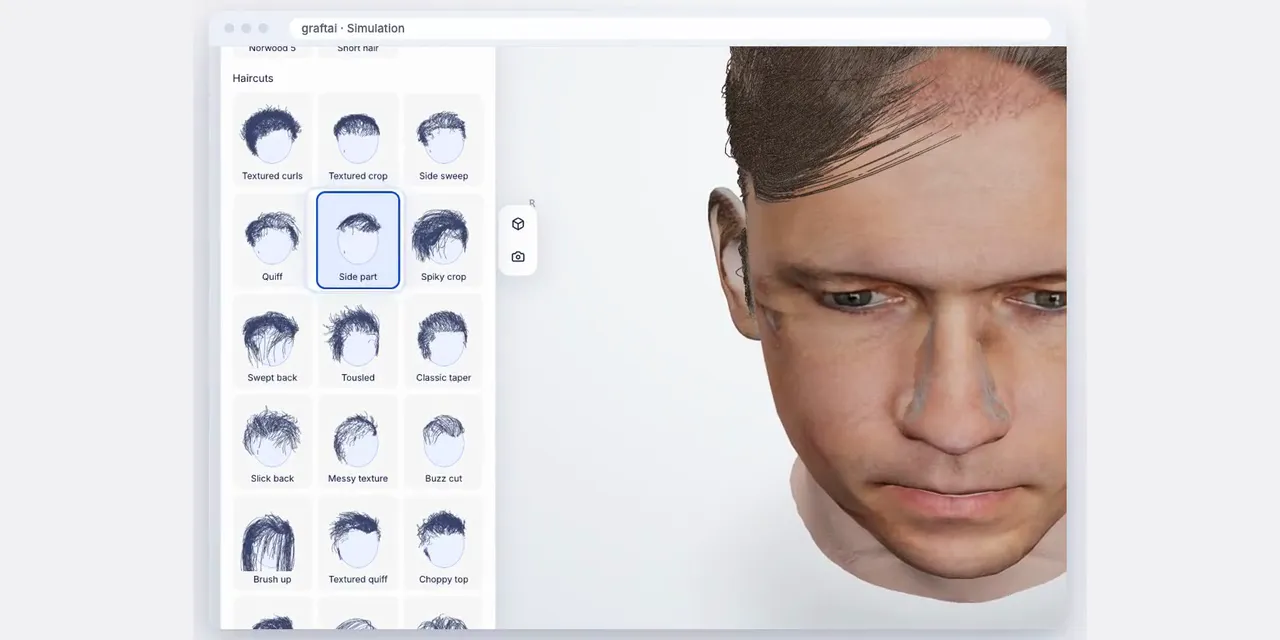Choose the Classic taper haircut
This screenshot has width=1280, height=640.
coord(443,341)
